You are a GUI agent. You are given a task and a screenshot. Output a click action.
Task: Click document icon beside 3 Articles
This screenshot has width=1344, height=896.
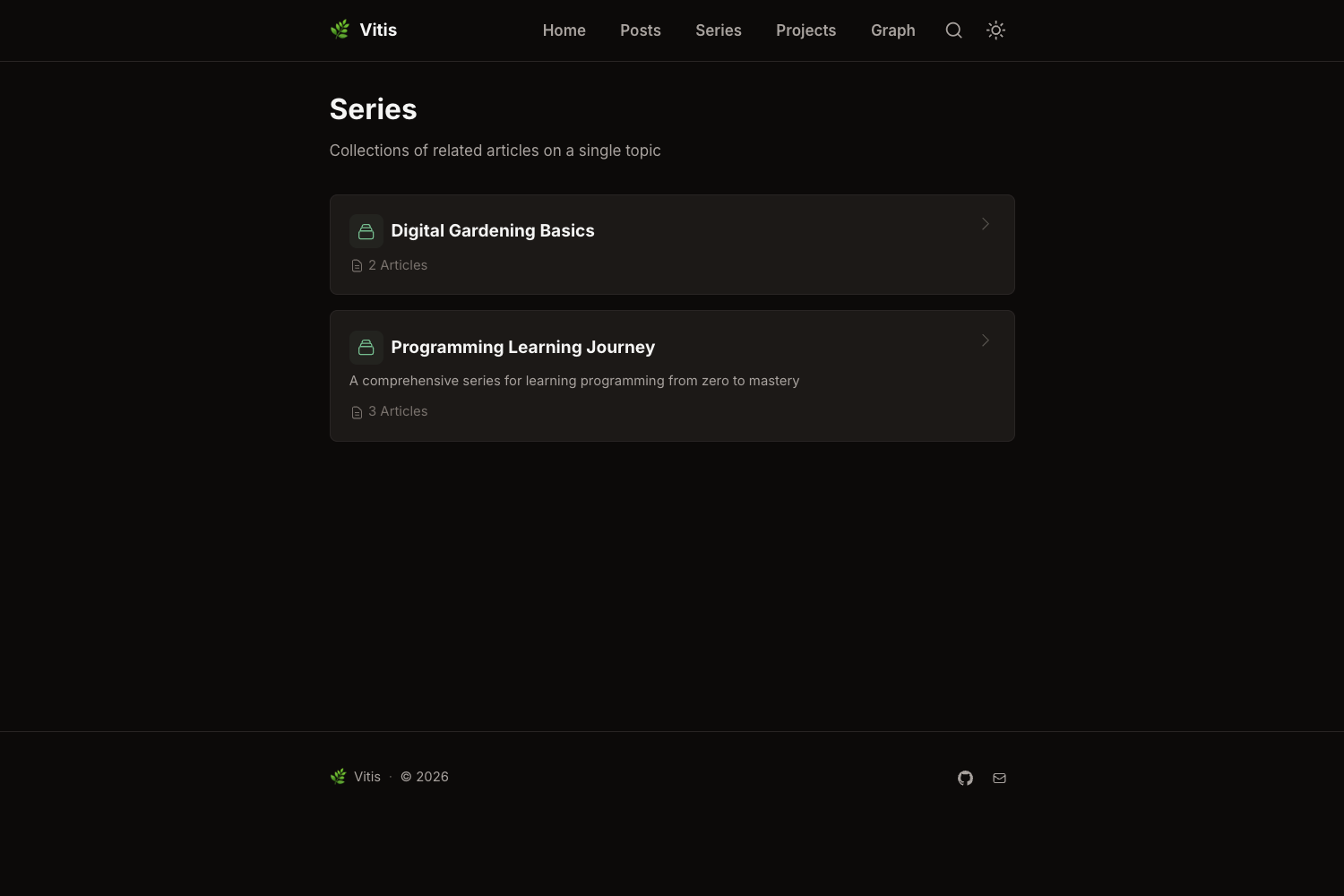coord(357,412)
